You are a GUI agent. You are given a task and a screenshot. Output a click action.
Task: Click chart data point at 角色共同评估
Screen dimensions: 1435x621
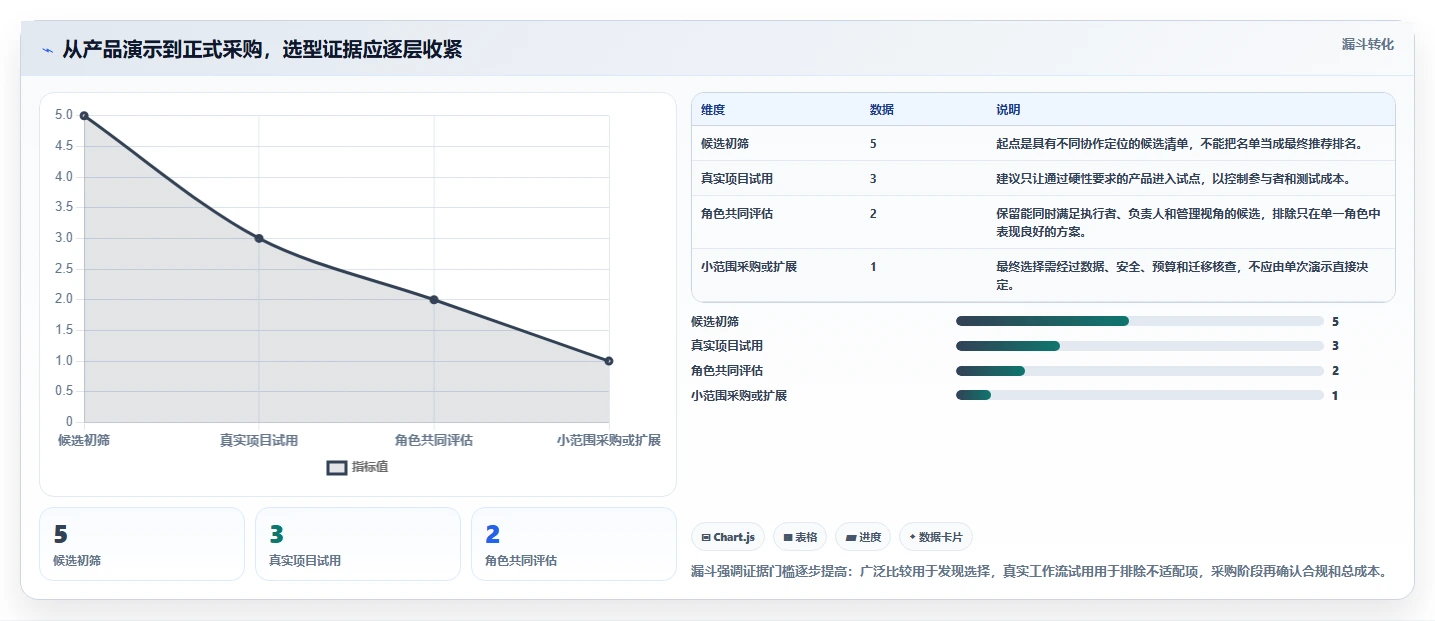pos(434,299)
